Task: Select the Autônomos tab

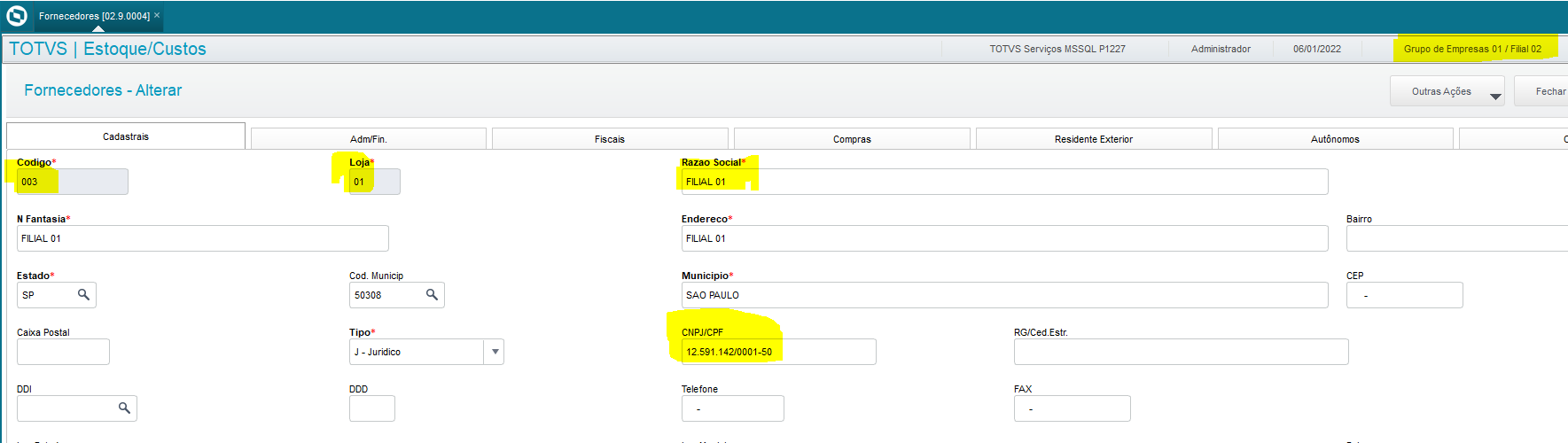Action: [1335, 139]
